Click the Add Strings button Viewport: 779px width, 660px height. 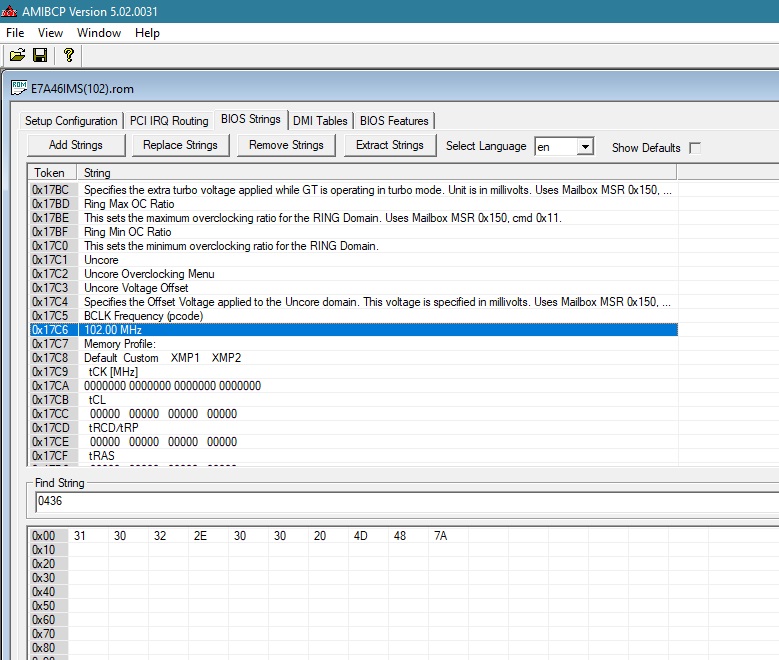point(76,145)
